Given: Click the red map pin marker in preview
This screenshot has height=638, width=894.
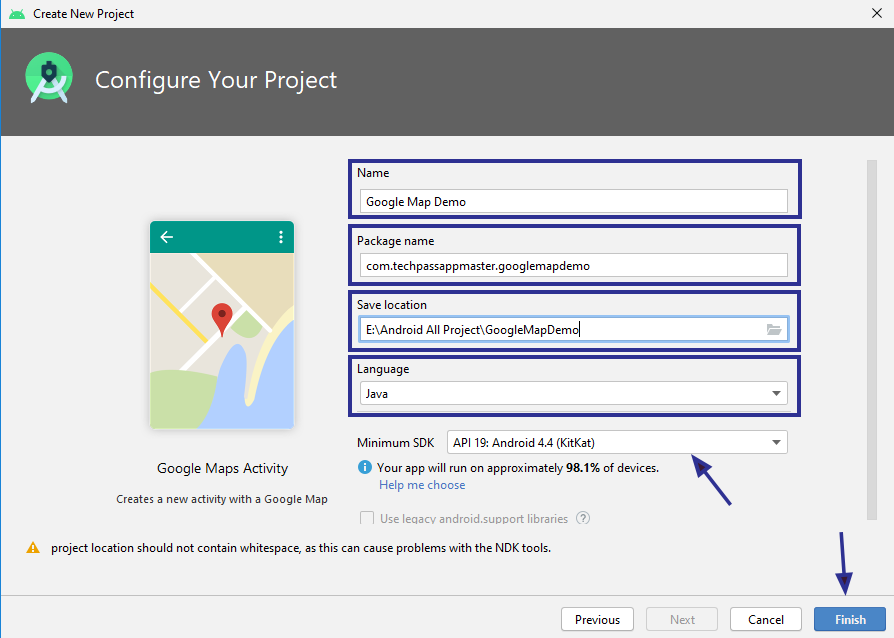Looking at the screenshot, I should (222, 319).
